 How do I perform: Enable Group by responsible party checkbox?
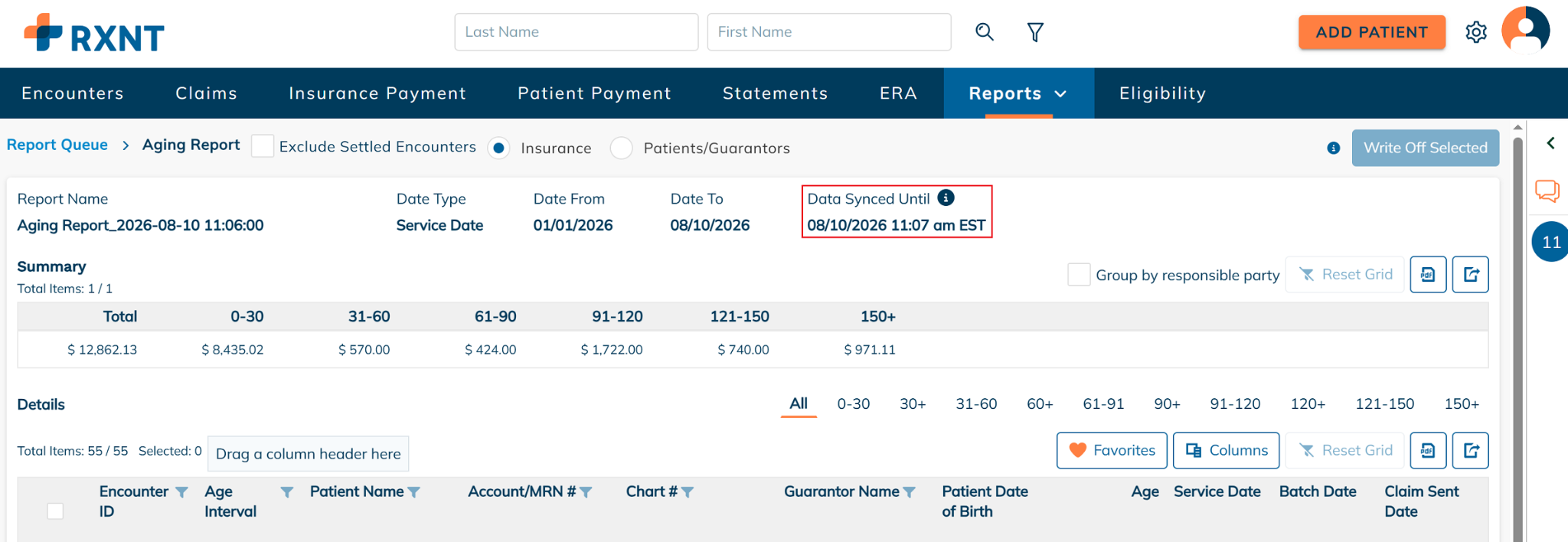1079,274
